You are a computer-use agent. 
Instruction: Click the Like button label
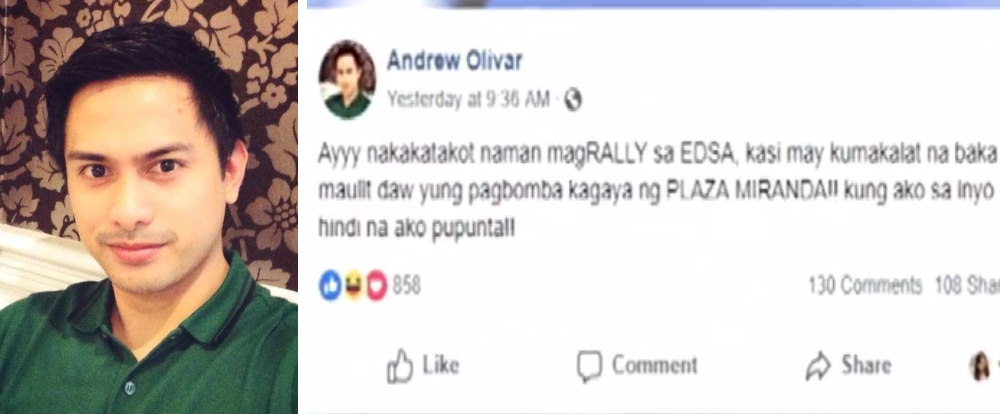tap(441, 366)
